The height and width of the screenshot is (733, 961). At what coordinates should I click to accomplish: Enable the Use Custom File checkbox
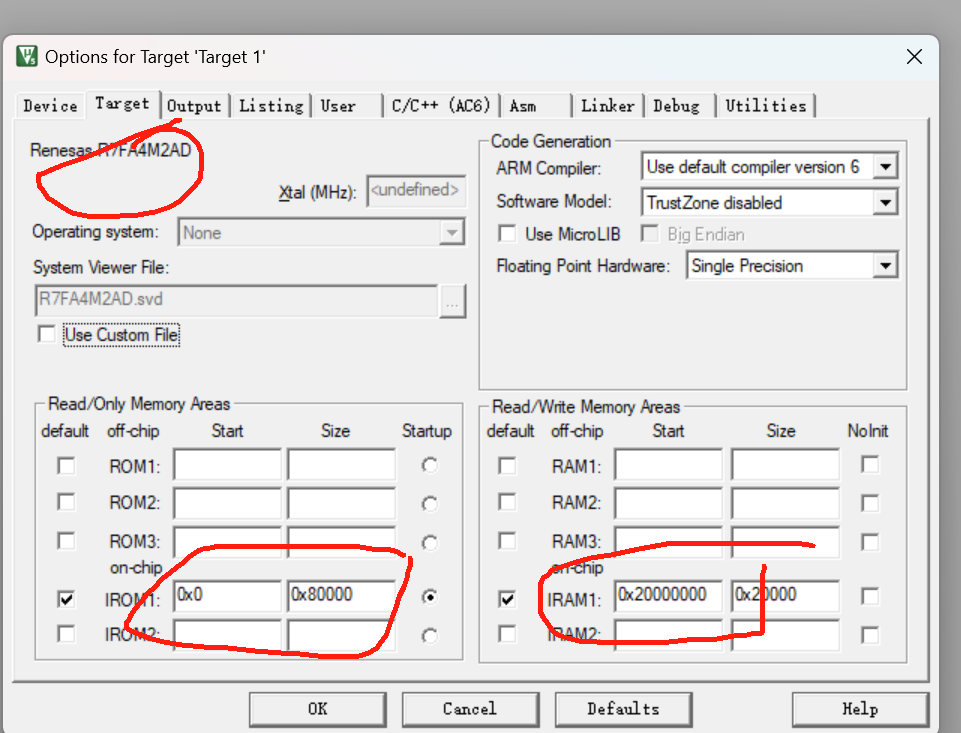point(47,335)
